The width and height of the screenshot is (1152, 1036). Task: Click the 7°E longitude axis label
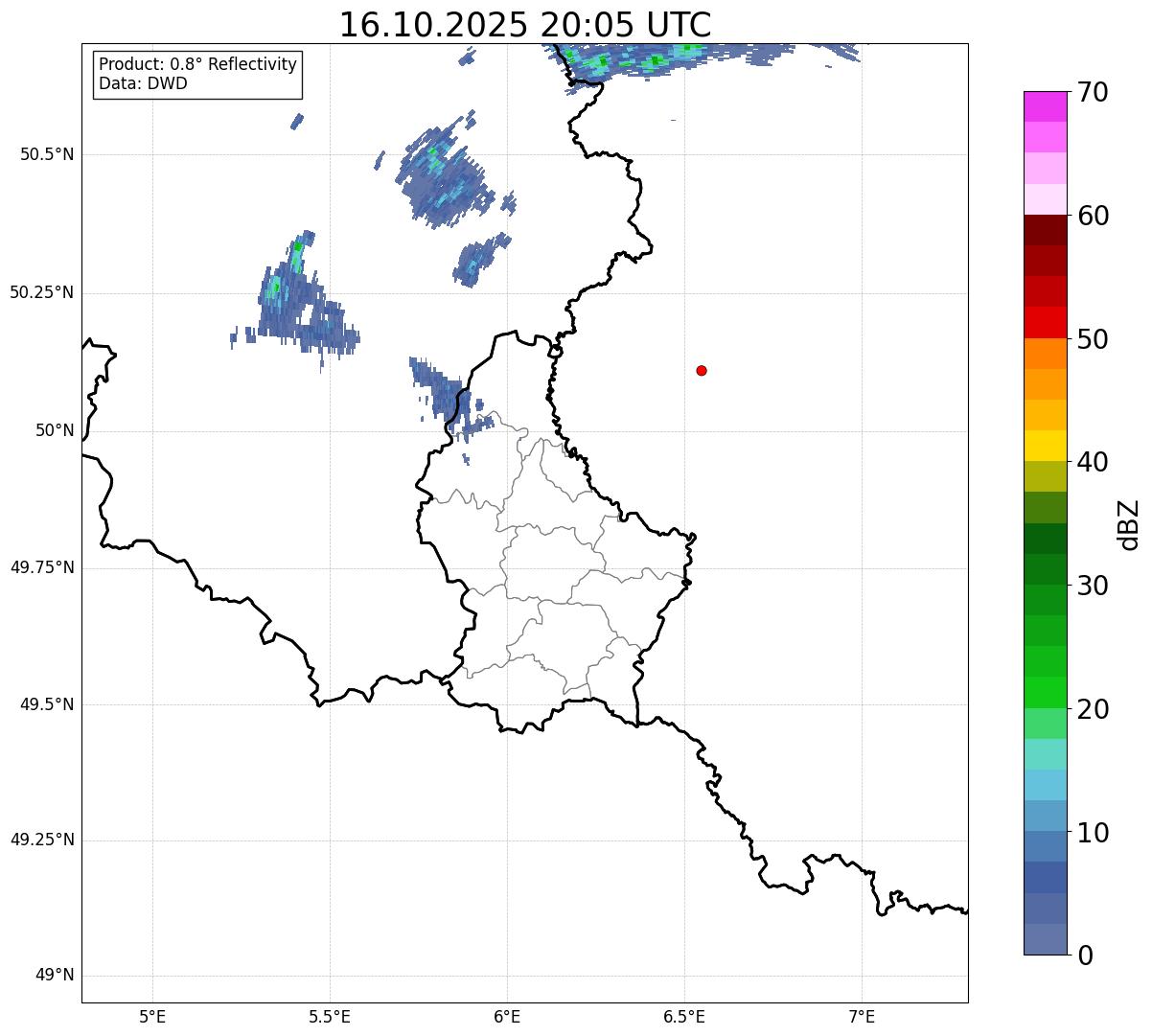(862, 1016)
